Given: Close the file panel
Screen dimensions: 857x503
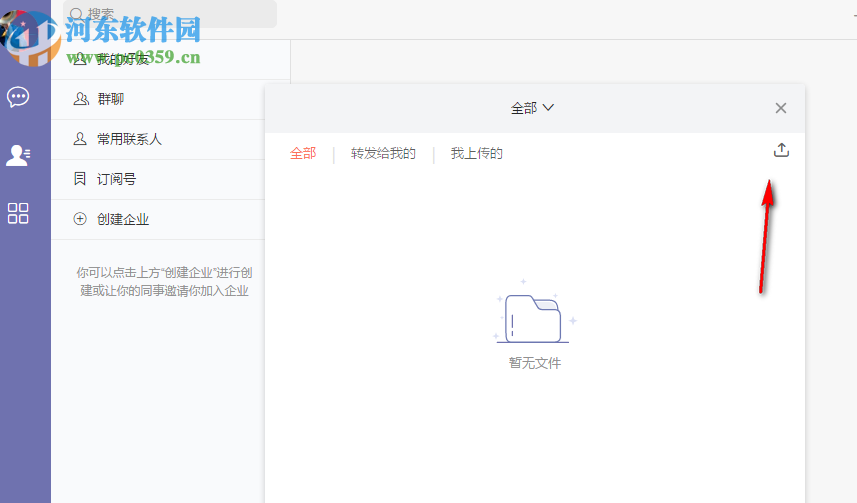Looking at the screenshot, I should 780,108.
